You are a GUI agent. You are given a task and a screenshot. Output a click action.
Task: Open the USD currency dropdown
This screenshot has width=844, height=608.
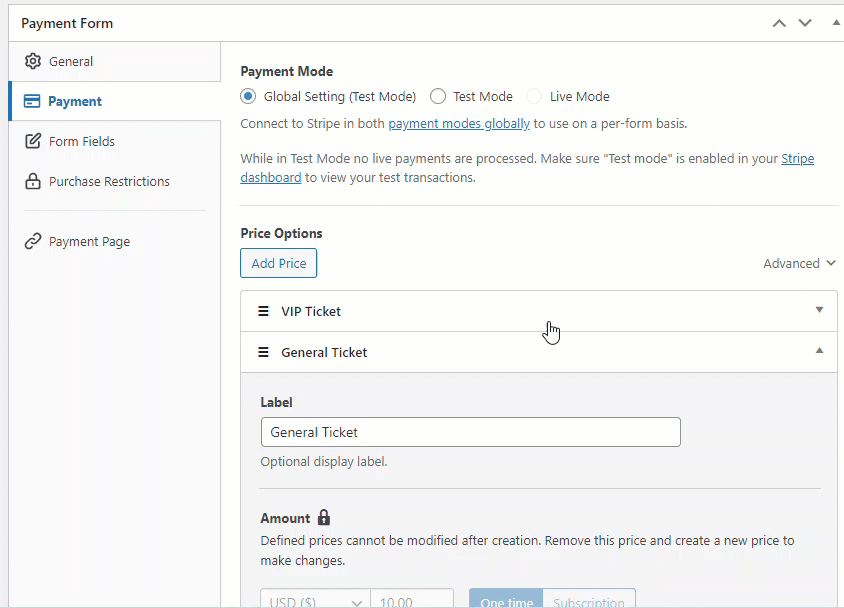pyautogui.click(x=314, y=599)
